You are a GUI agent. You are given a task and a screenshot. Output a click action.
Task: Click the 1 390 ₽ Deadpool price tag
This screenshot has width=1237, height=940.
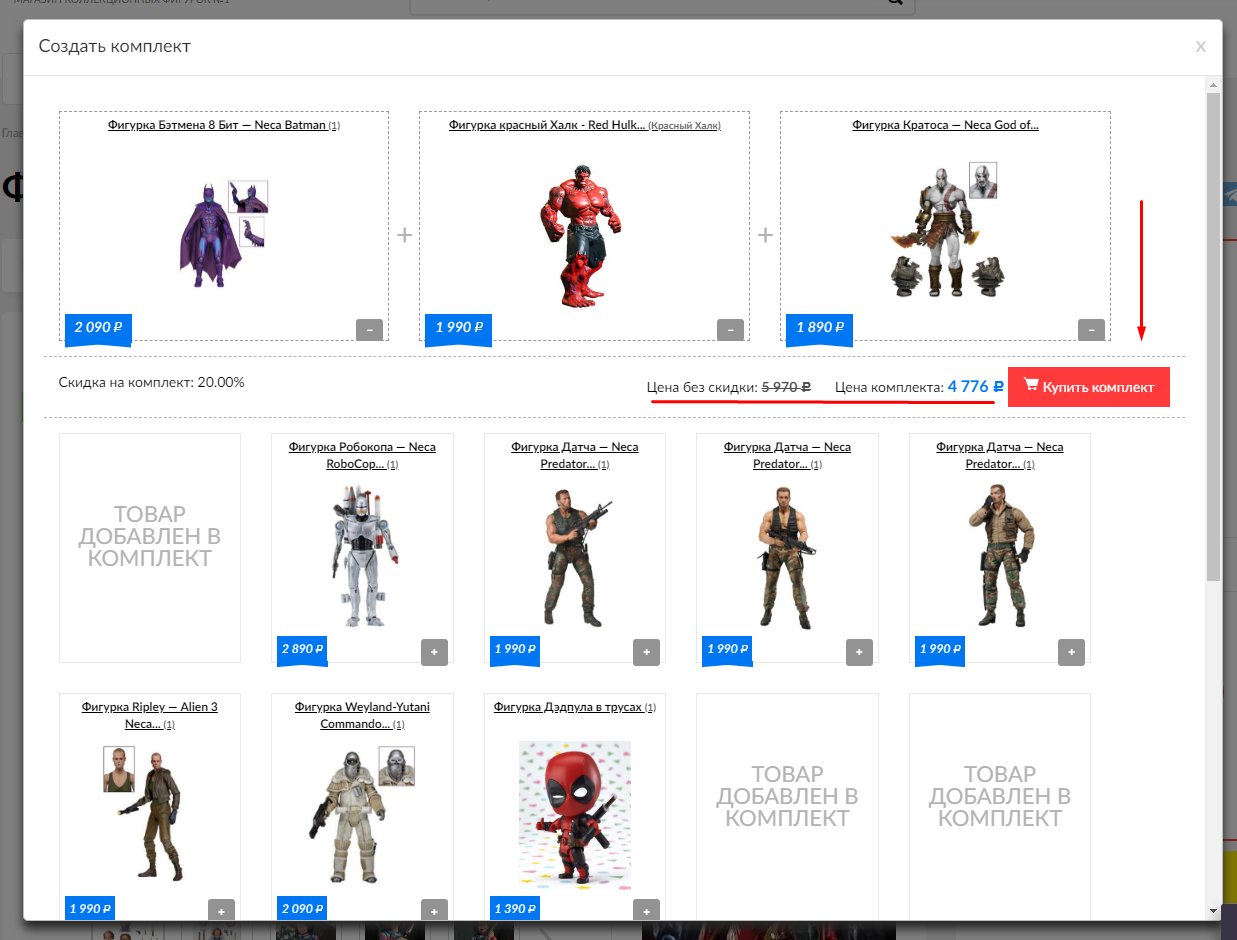click(x=513, y=909)
